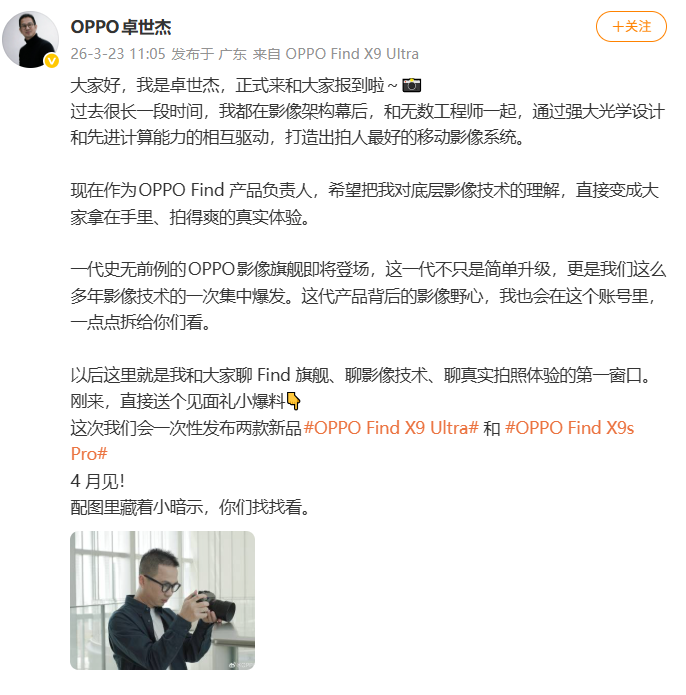Click the yellow verified V badge

[x=52, y=61]
